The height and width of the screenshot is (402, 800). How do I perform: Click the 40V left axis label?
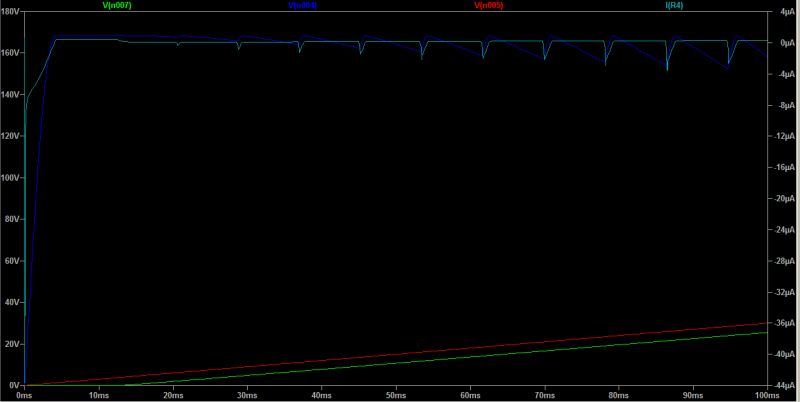click(x=12, y=302)
